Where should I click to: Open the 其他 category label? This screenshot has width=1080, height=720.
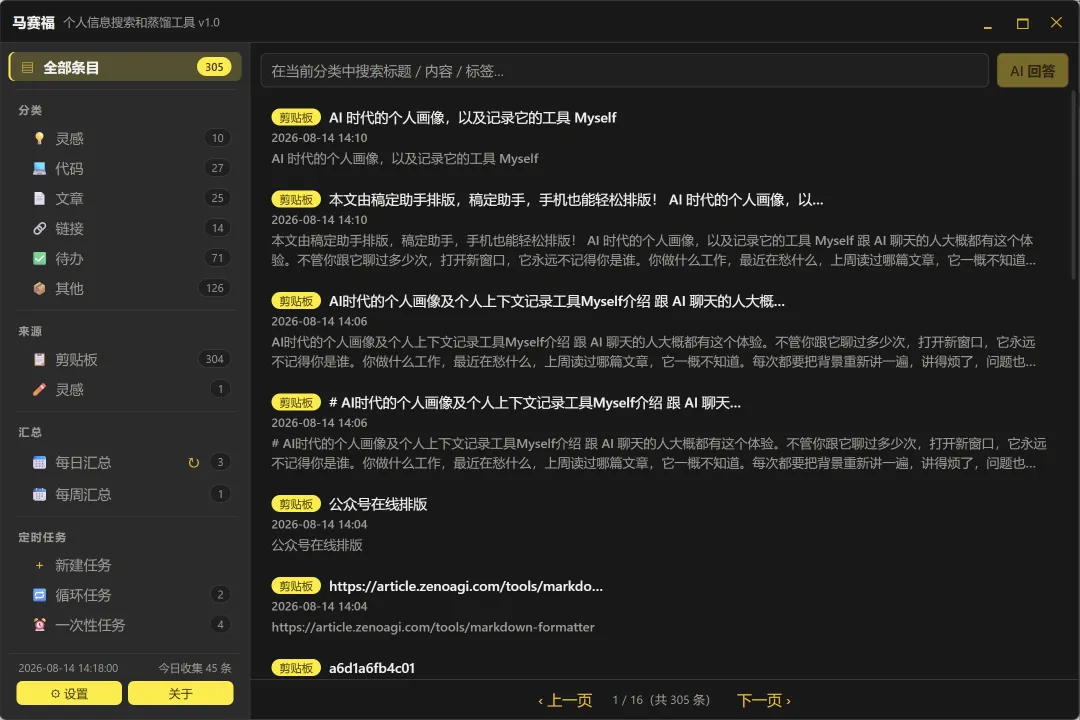[x=70, y=288]
